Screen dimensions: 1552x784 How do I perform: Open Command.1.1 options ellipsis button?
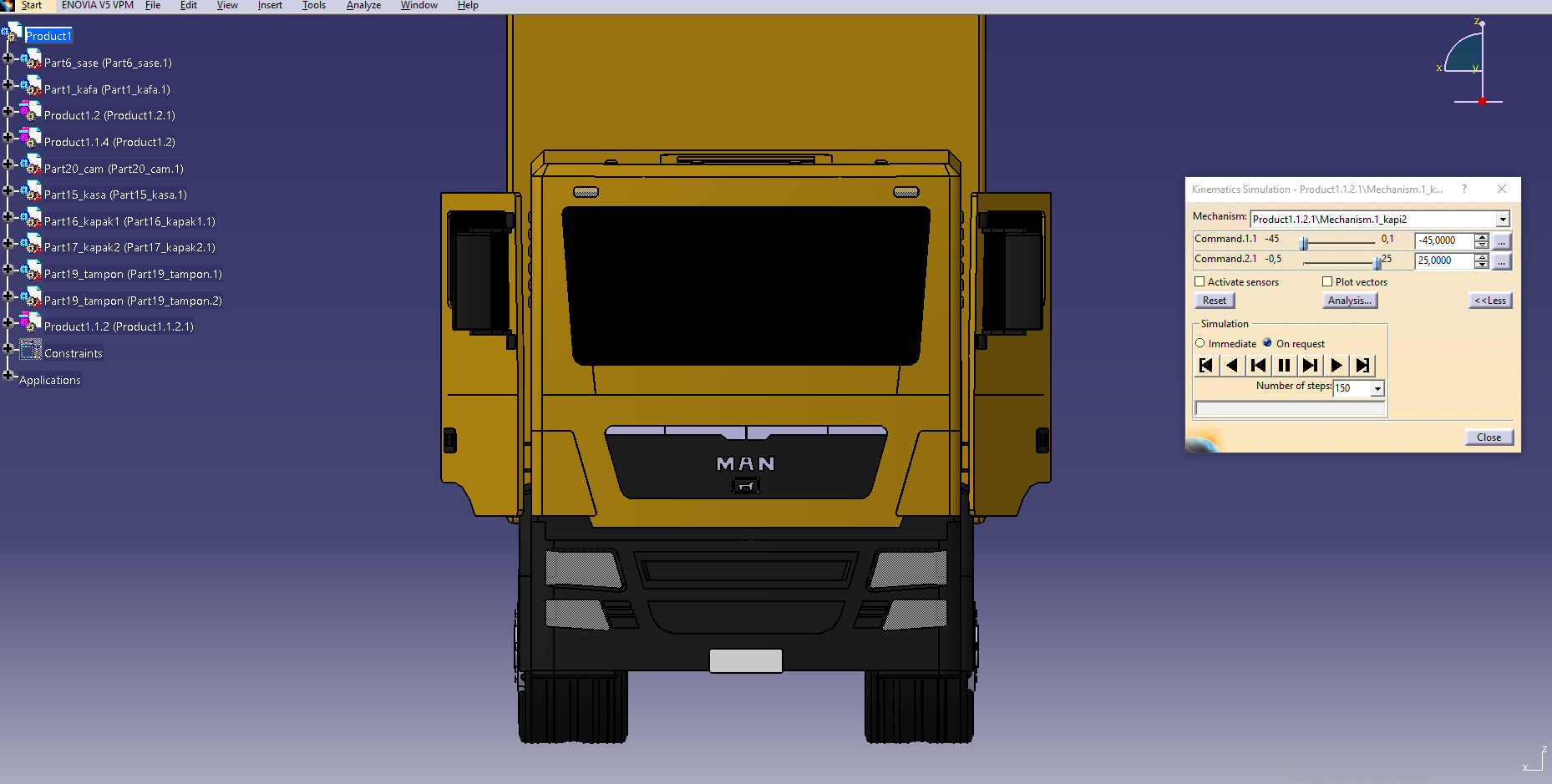(1501, 241)
